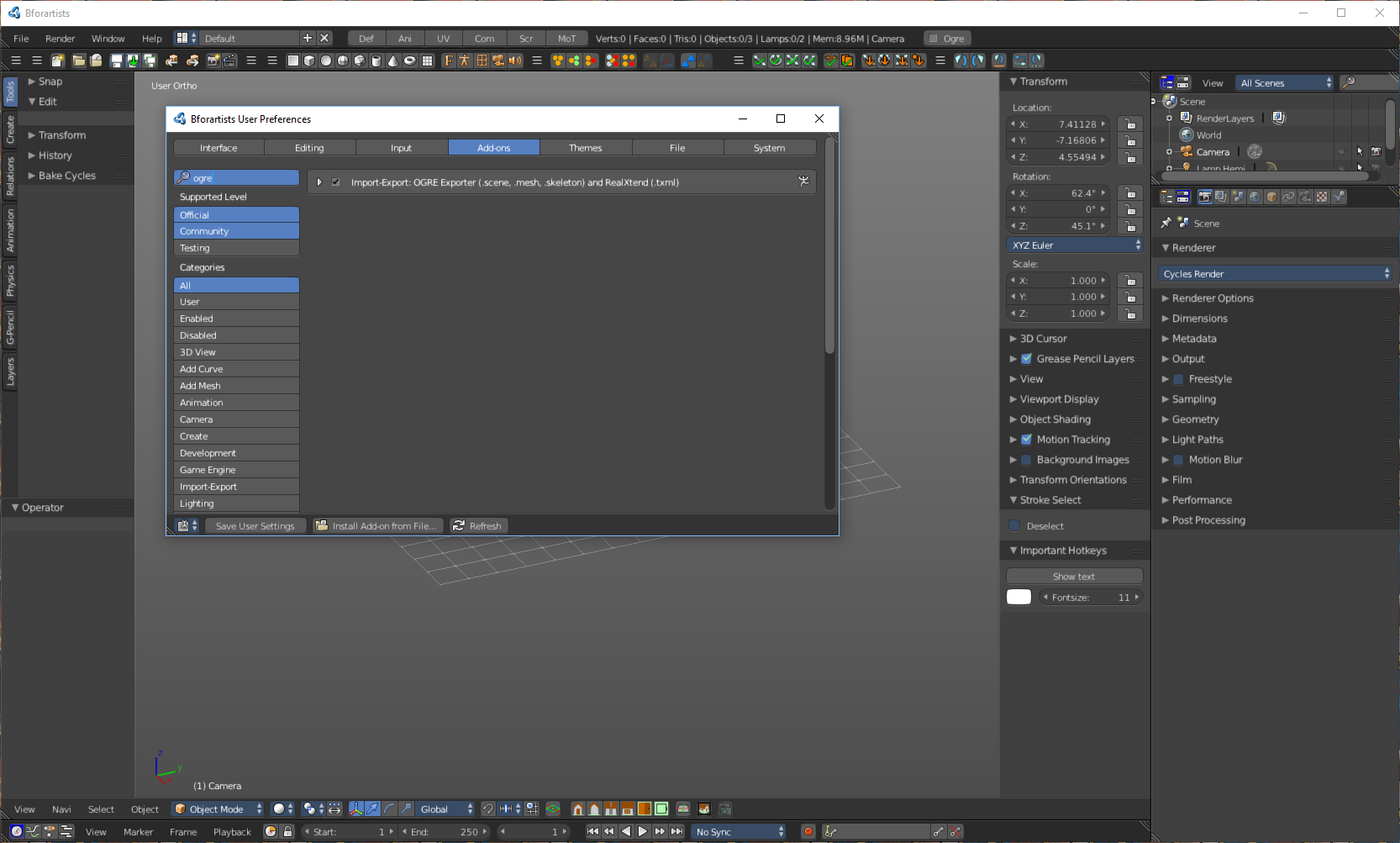
Task: Add a Cylinder primitive from toolbar
Action: point(376,61)
